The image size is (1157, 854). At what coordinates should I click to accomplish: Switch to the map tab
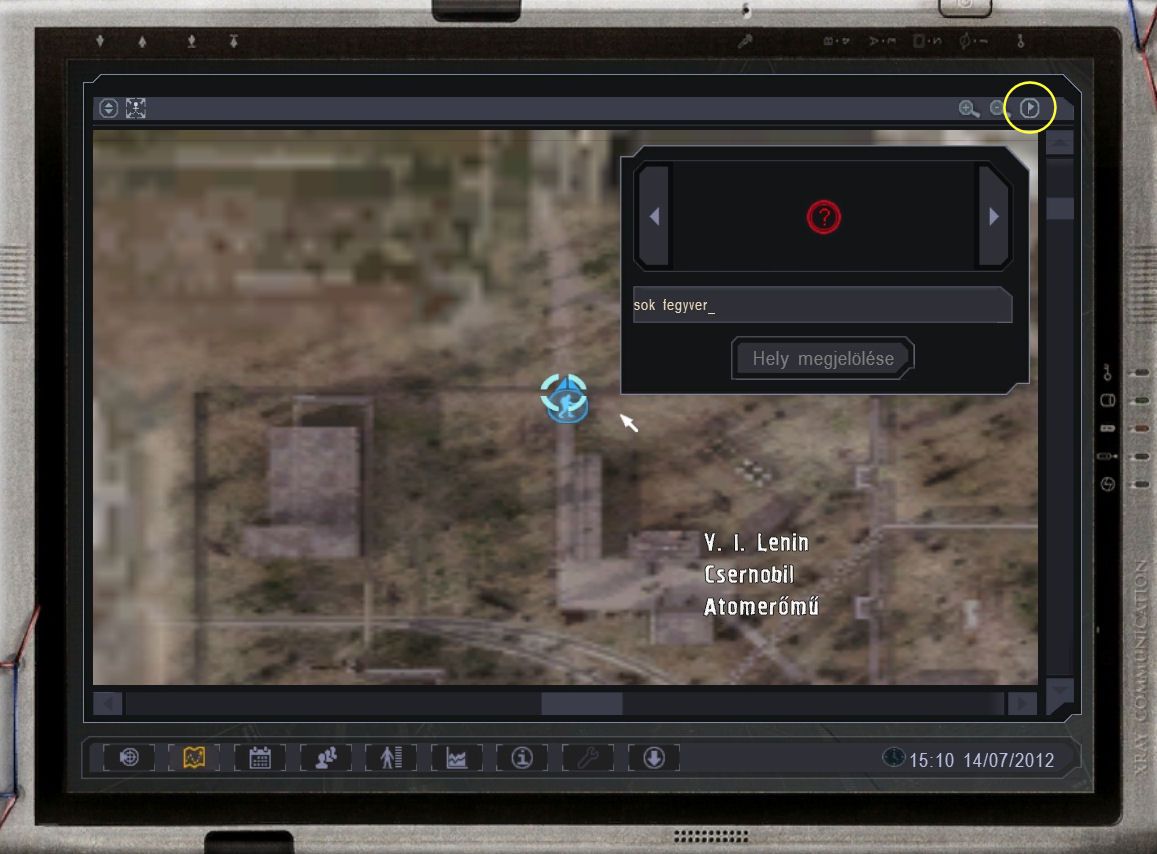[x=194, y=757]
